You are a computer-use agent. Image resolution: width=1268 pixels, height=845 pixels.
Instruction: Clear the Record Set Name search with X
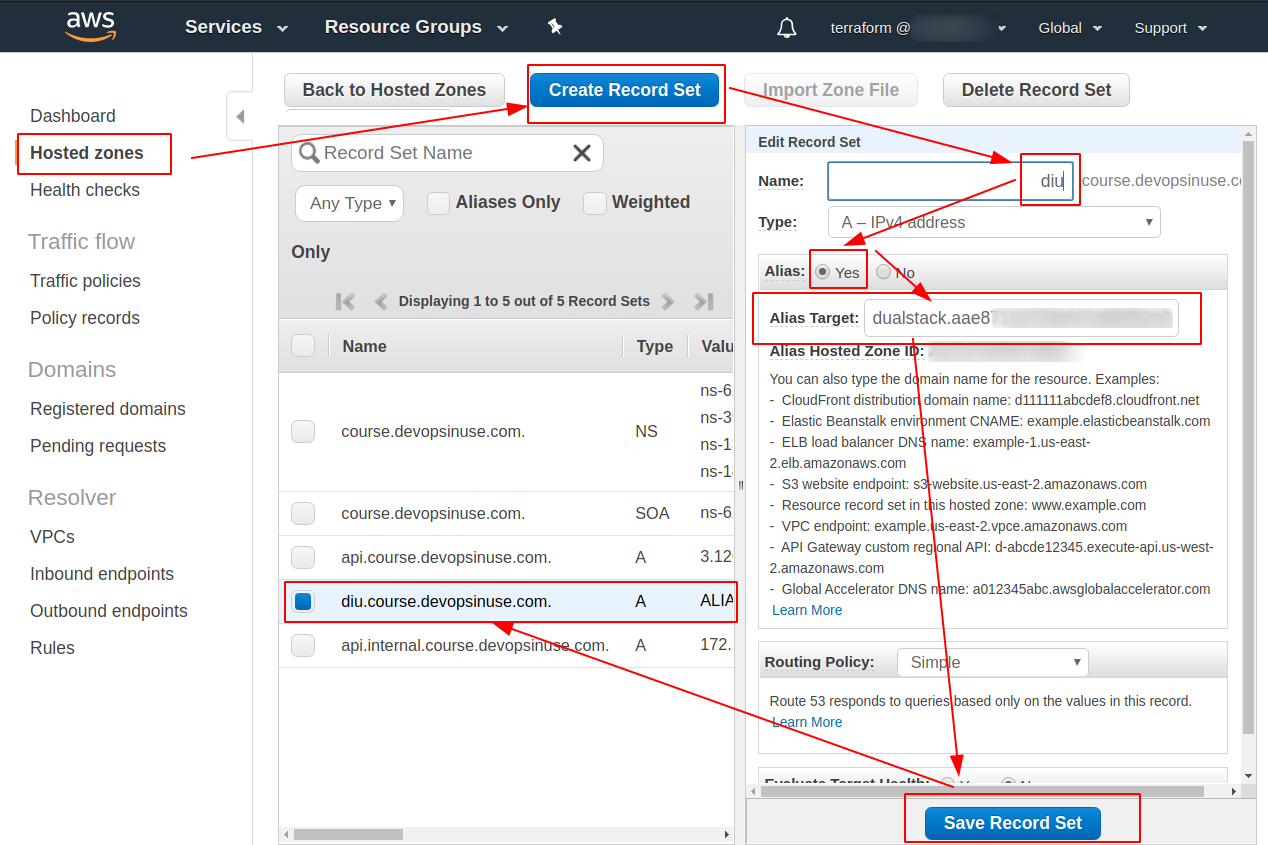click(x=582, y=153)
